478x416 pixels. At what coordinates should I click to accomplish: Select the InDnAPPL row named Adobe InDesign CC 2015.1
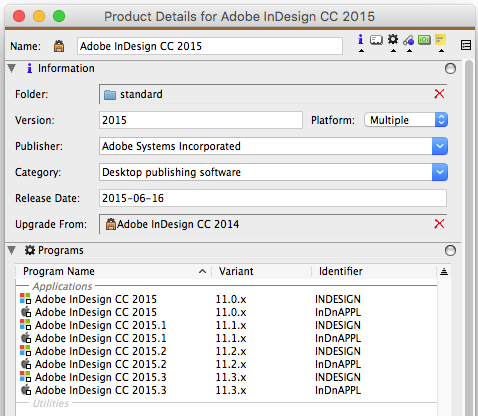coord(101,338)
